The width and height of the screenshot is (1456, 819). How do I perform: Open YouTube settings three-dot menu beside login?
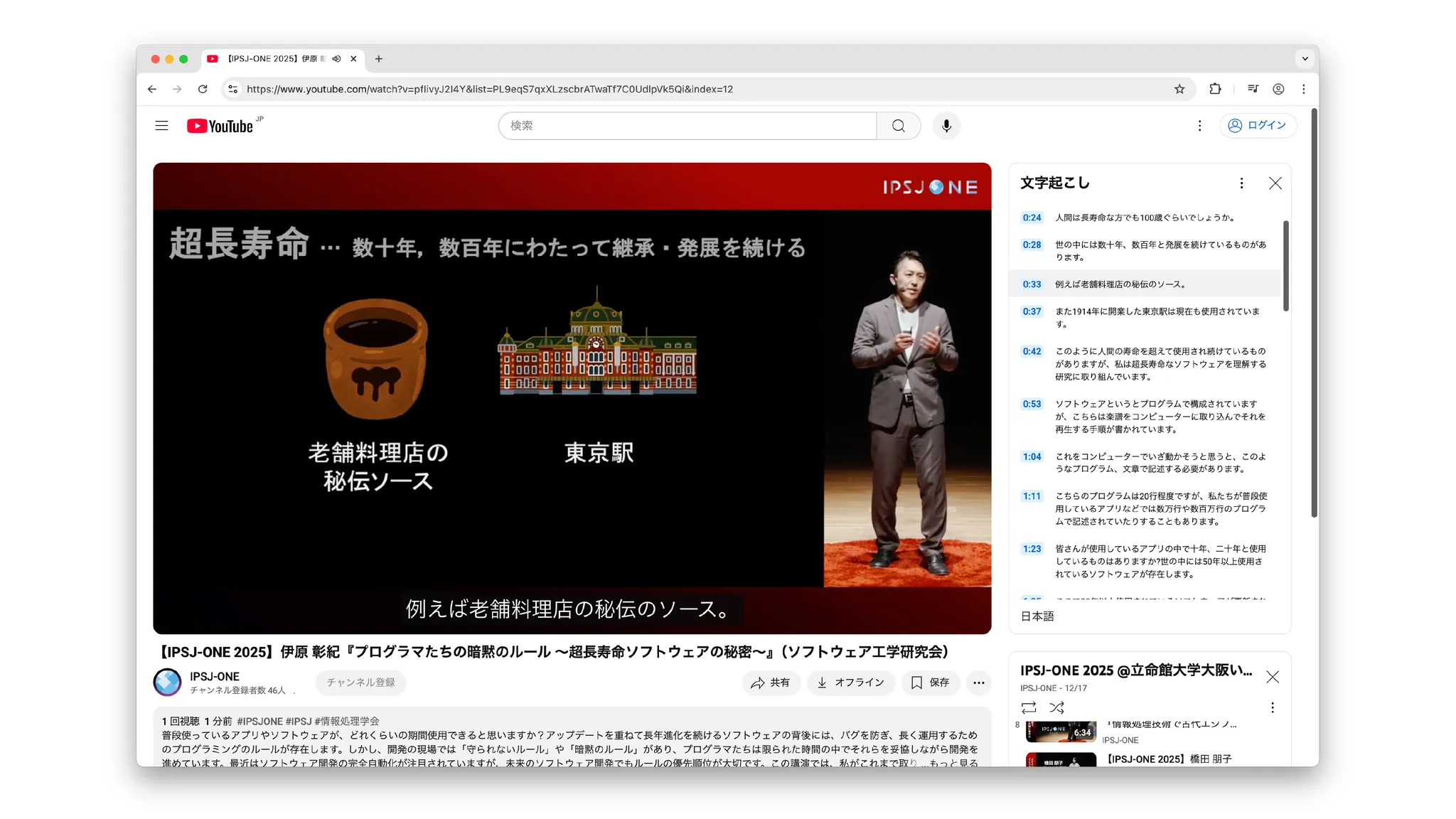click(1199, 126)
